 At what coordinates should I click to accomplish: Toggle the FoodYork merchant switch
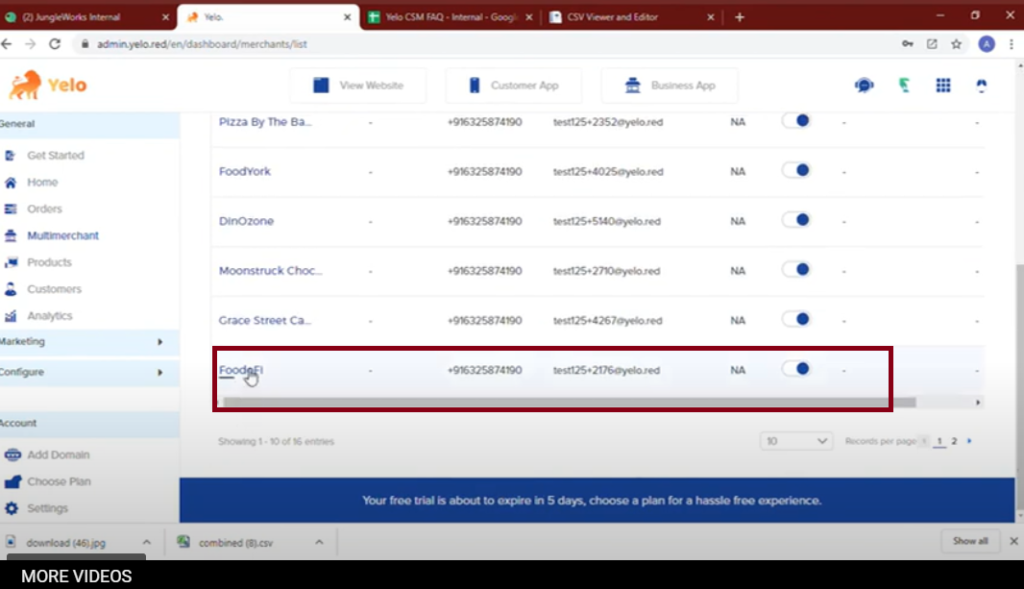coord(796,170)
